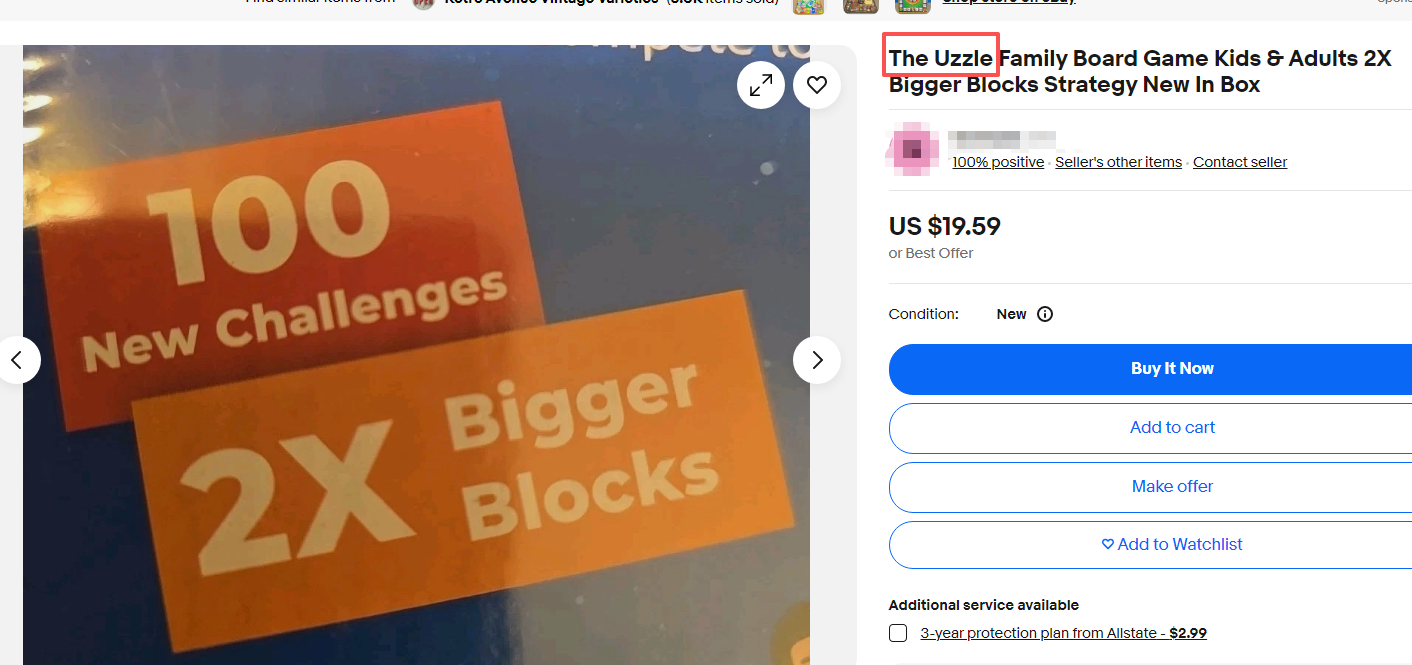Viewport: 1412px width, 665px height.
Task: Click the Shop store on eBay link
Action: point(1008,3)
